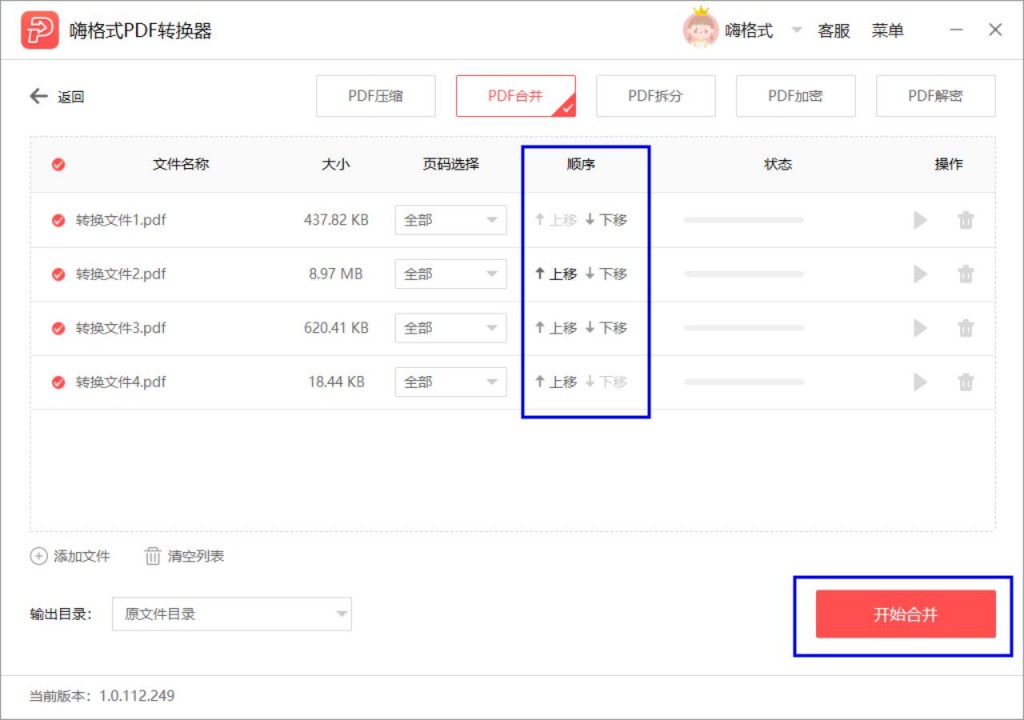
Task: Close the converter window
Action: pyautogui.click(x=995, y=29)
